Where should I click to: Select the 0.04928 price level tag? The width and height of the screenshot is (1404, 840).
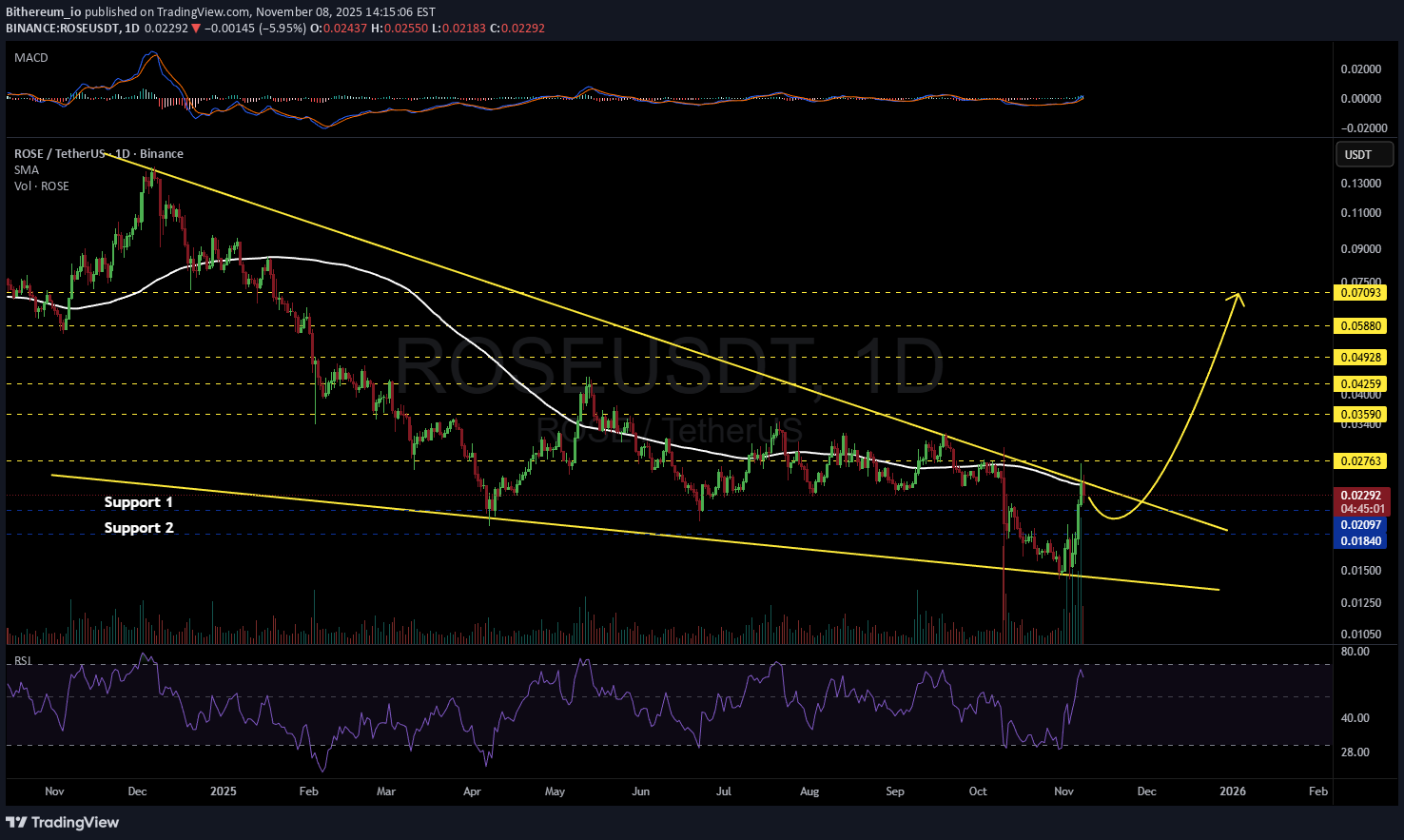[x=1361, y=358]
